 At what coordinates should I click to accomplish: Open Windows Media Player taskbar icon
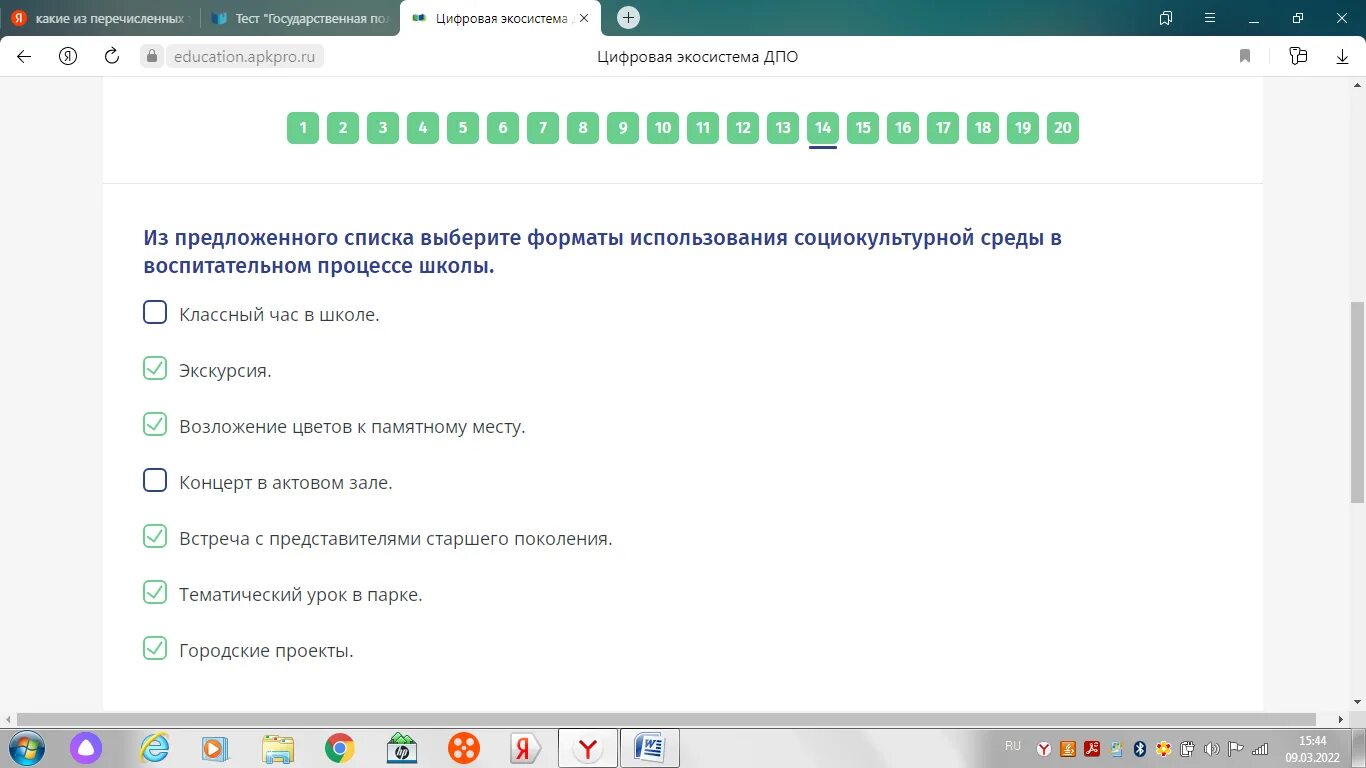(x=215, y=748)
